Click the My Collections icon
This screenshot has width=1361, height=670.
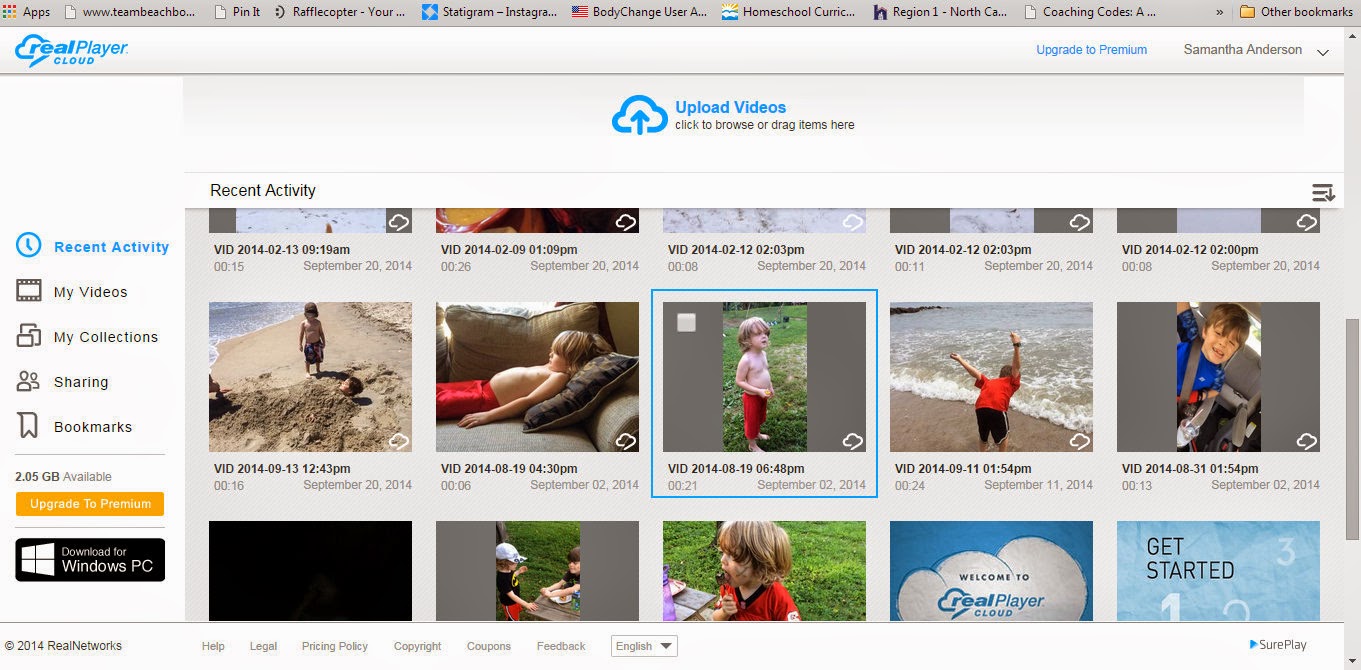(x=29, y=336)
